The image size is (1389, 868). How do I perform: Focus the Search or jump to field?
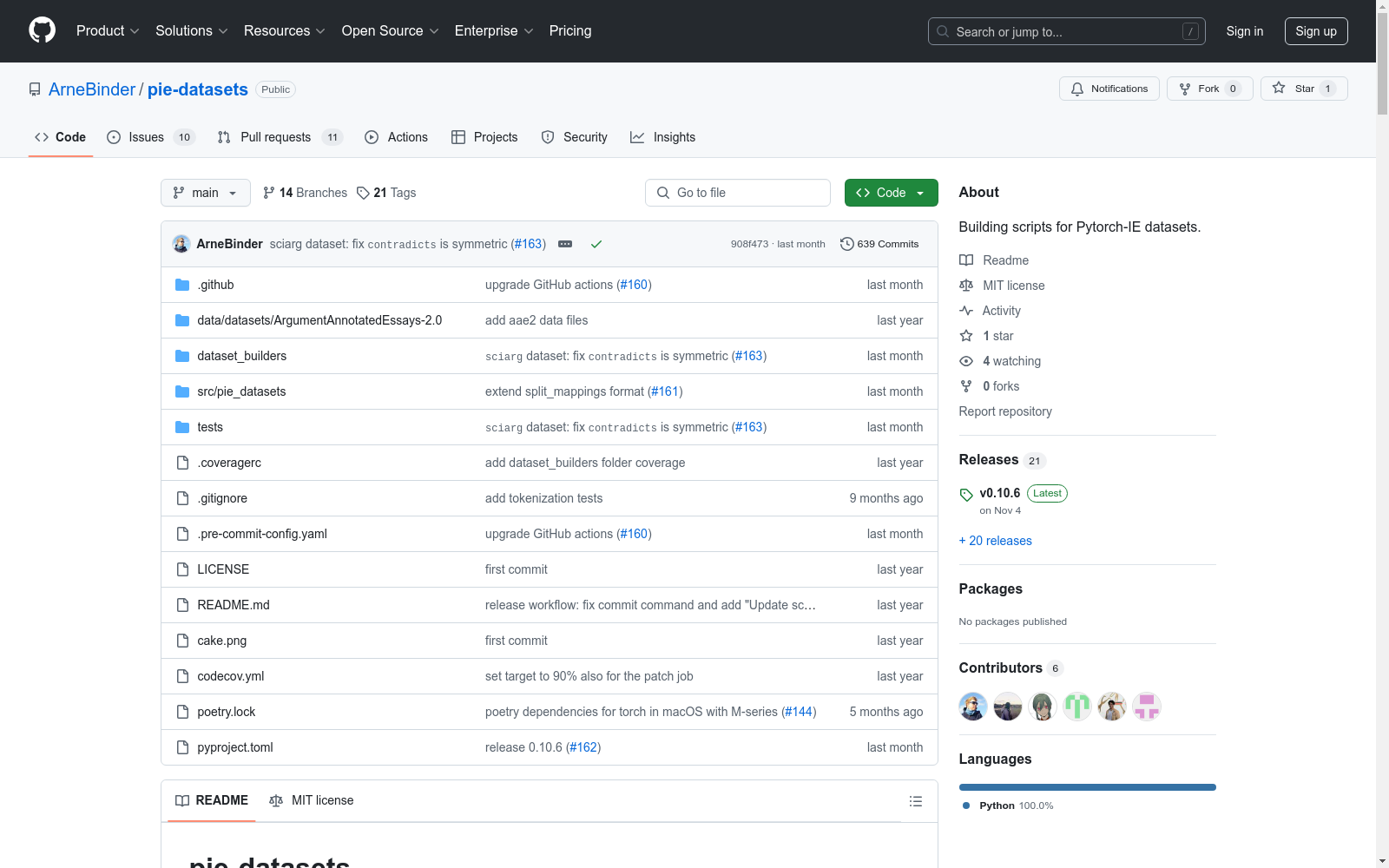tap(1067, 31)
